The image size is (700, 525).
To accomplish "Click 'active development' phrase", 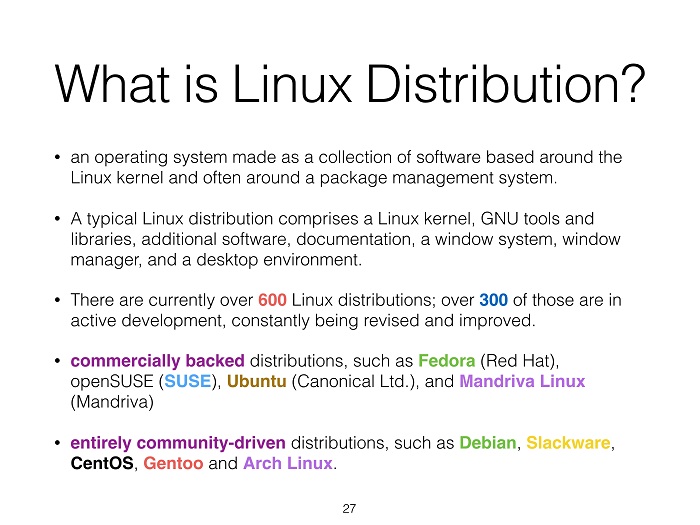I will point(147,321).
